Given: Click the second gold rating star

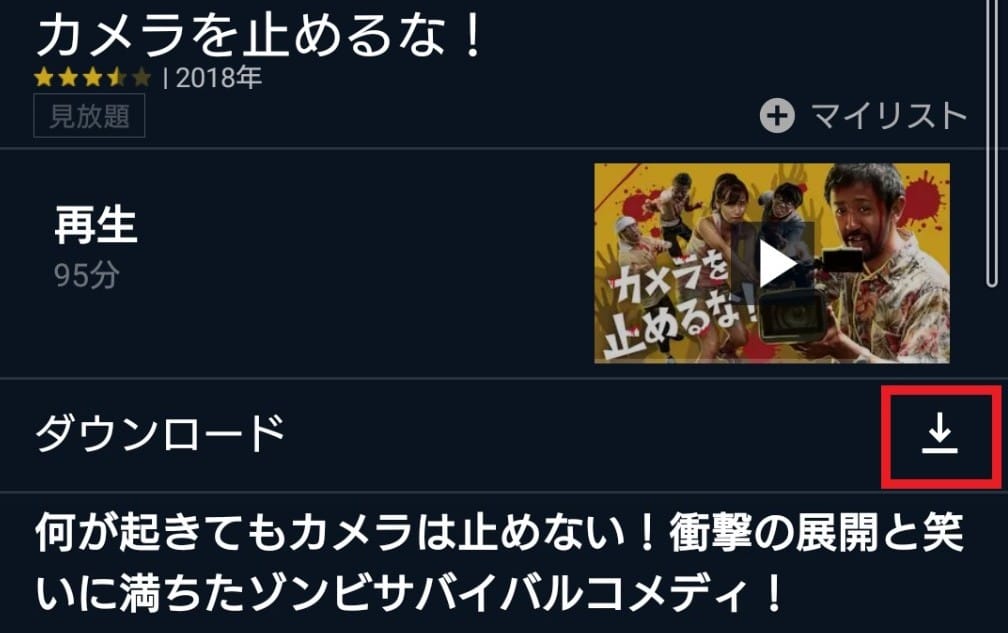Looking at the screenshot, I should pyautogui.click(x=68, y=78).
